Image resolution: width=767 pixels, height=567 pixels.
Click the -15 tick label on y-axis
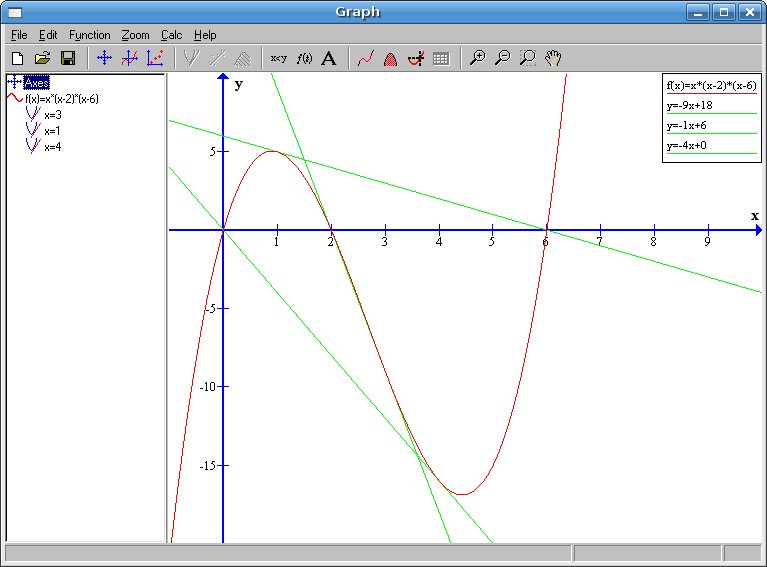[x=208, y=466]
